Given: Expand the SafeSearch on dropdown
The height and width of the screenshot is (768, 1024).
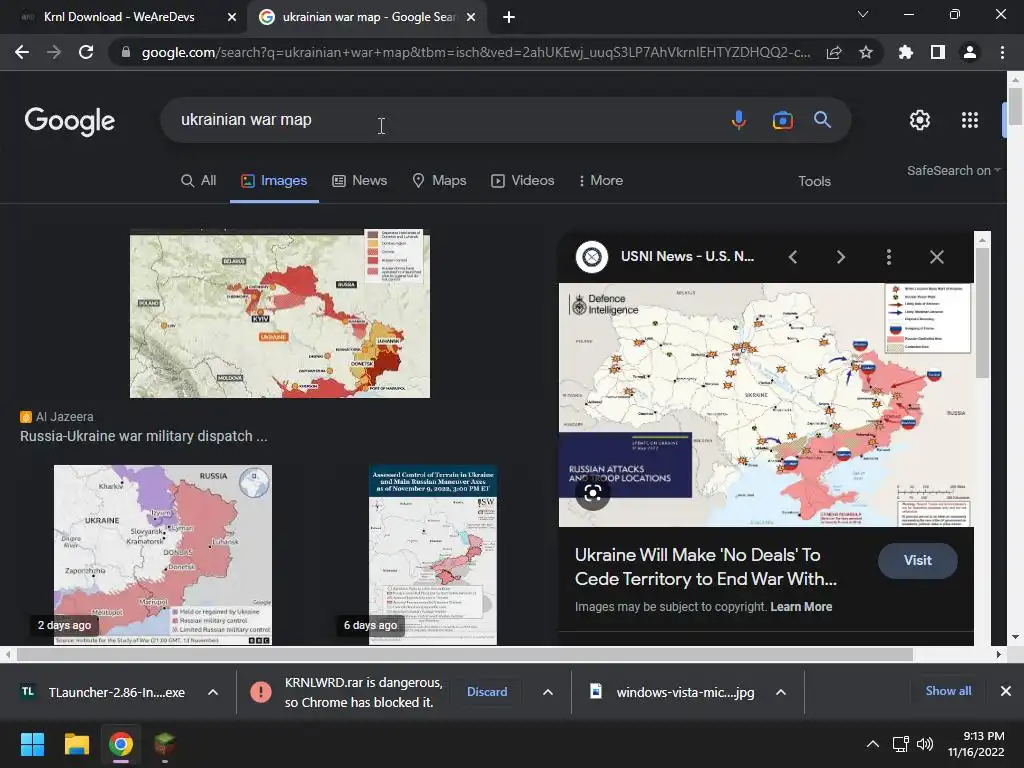Looking at the screenshot, I should [x=953, y=170].
